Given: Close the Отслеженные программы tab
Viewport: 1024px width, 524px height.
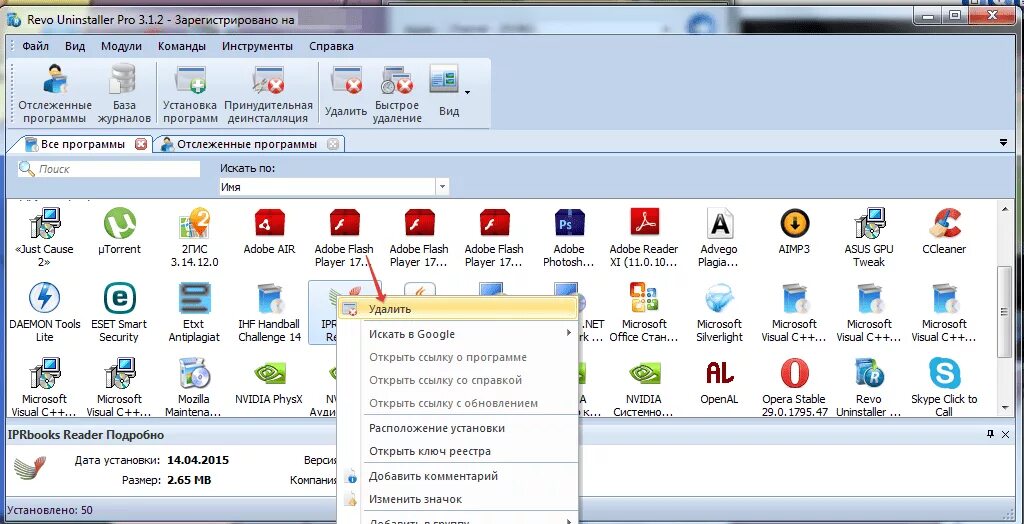Looking at the screenshot, I should point(332,144).
